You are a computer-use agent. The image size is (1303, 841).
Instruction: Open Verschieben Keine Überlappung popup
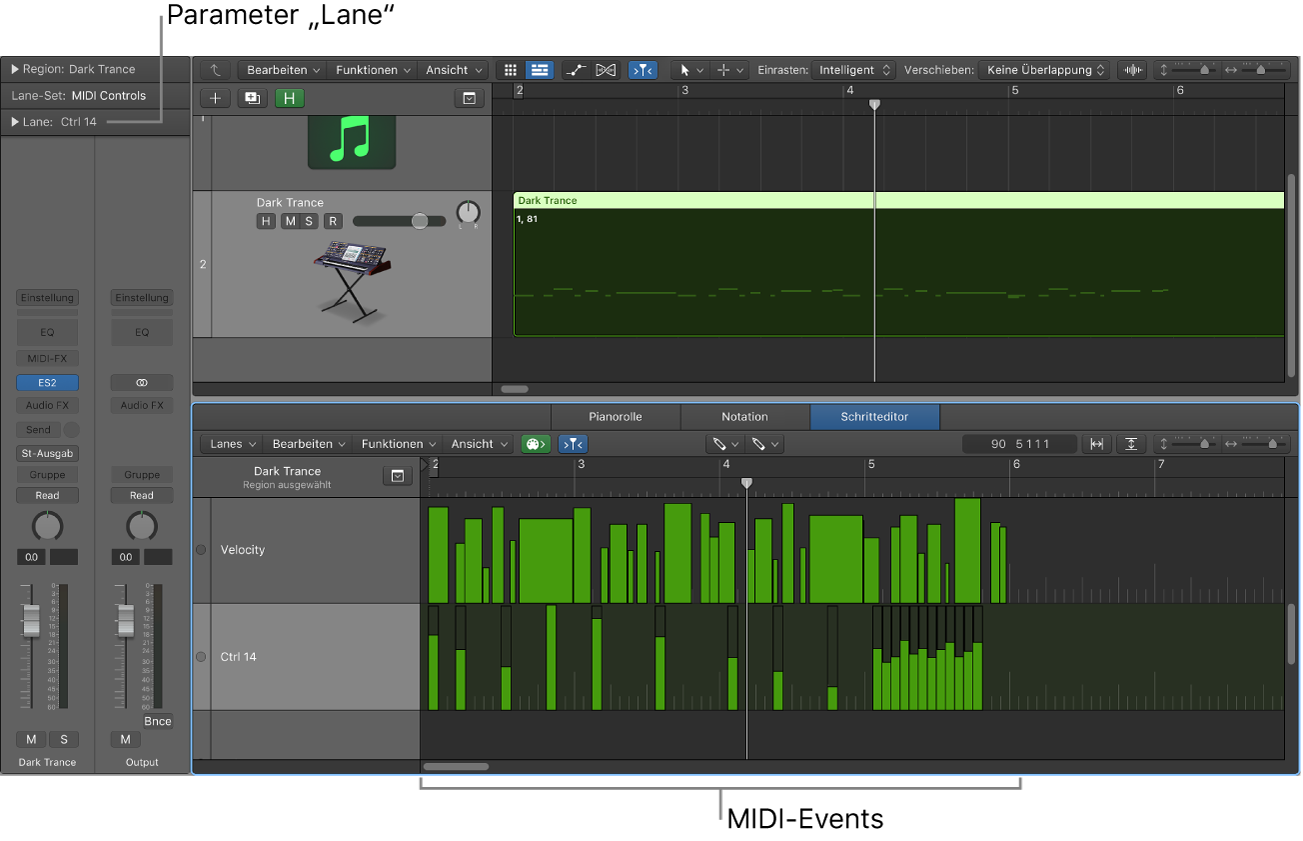[x=1044, y=70]
